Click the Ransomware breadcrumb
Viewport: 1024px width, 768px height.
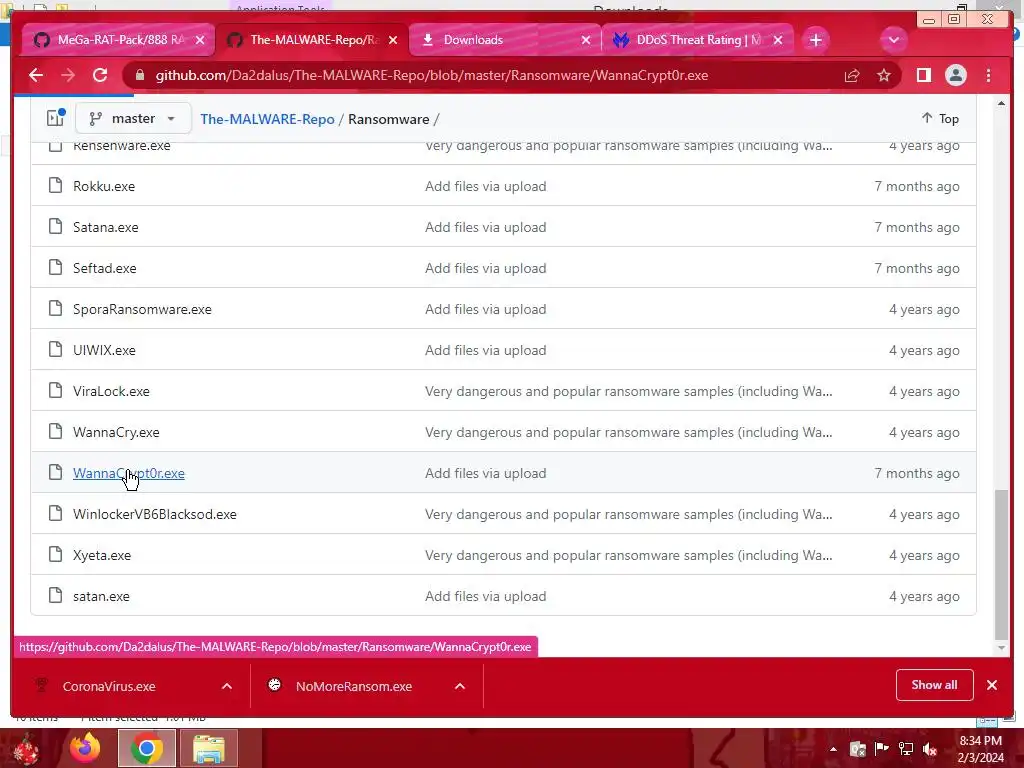pyautogui.click(x=389, y=119)
